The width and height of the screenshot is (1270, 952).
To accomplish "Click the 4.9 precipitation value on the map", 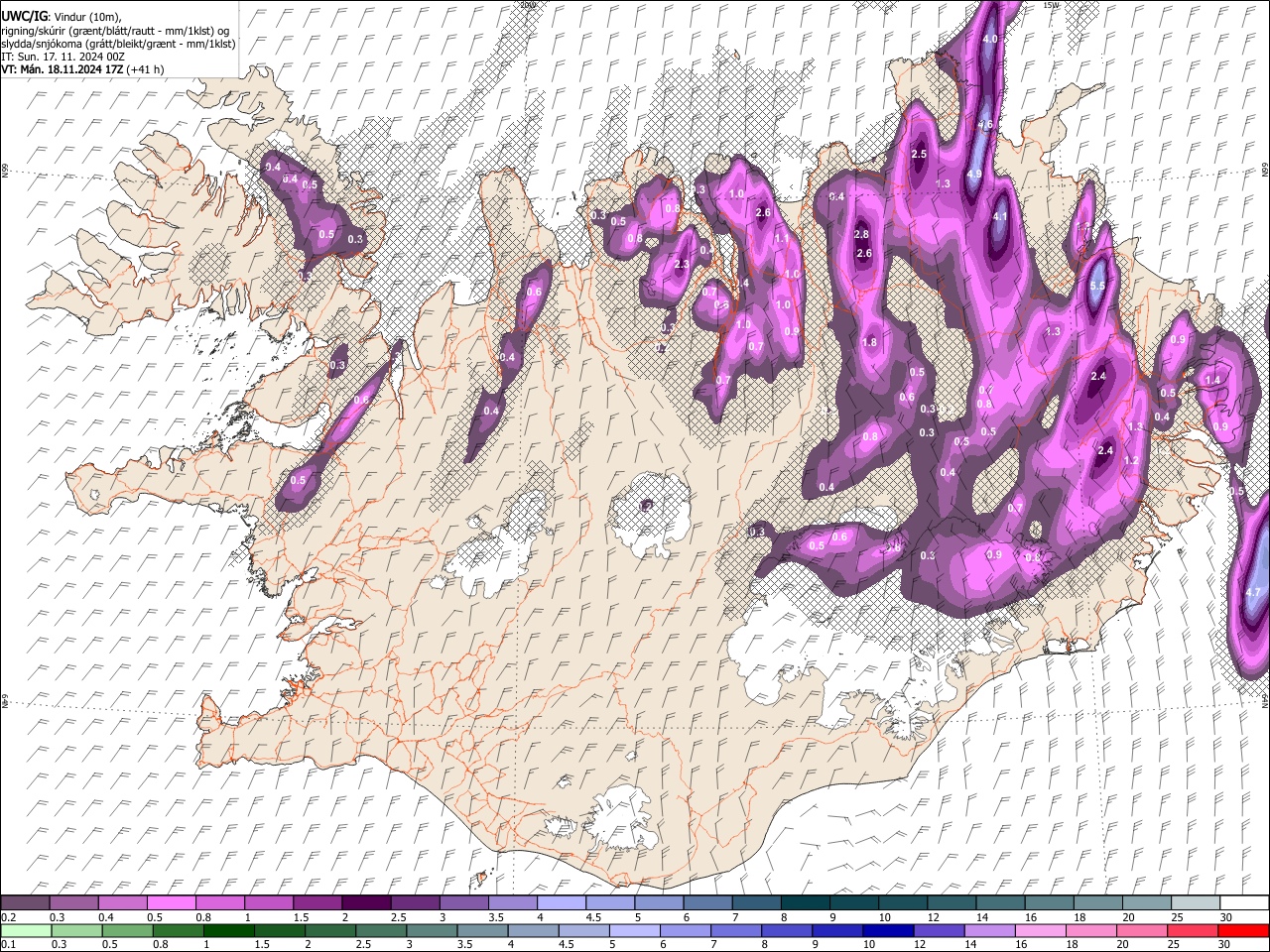I will (974, 175).
